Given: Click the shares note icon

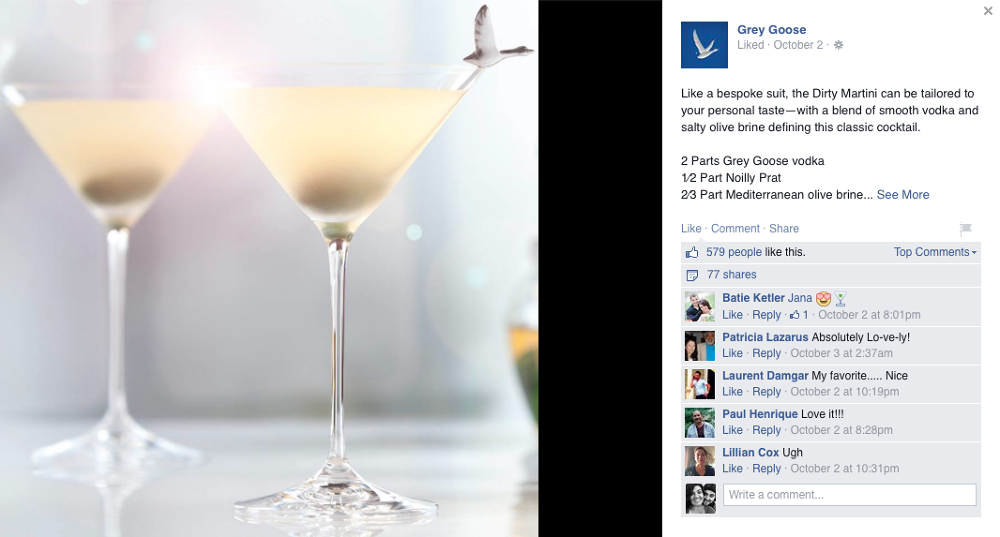Looking at the screenshot, I should (x=692, y=276).
